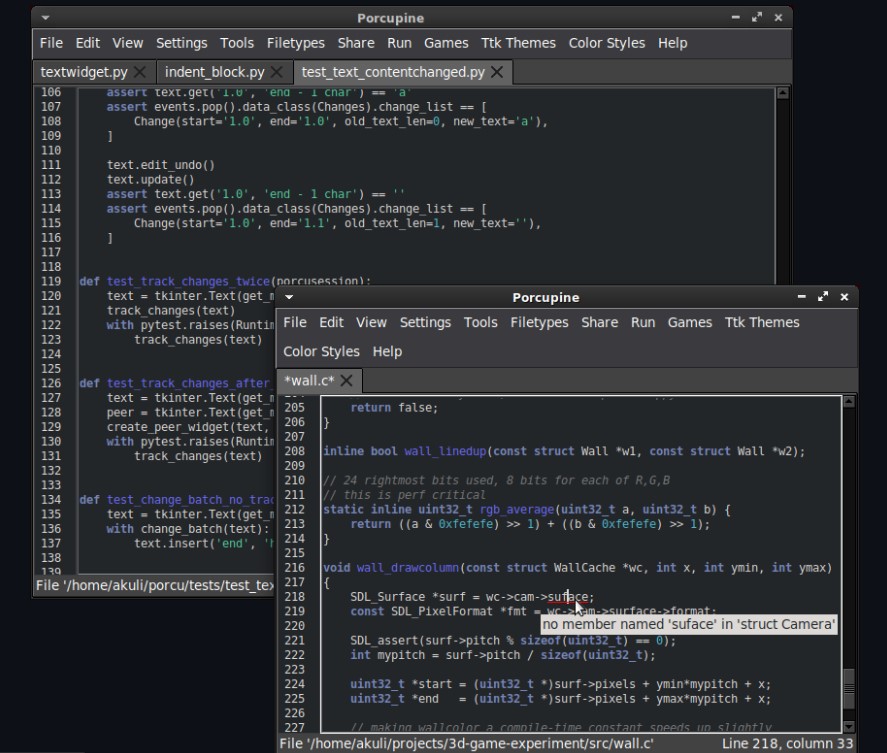The height and width of the screenshot is (753, 887).
Task: Close the *wall.c* tab
Action: 346,381
